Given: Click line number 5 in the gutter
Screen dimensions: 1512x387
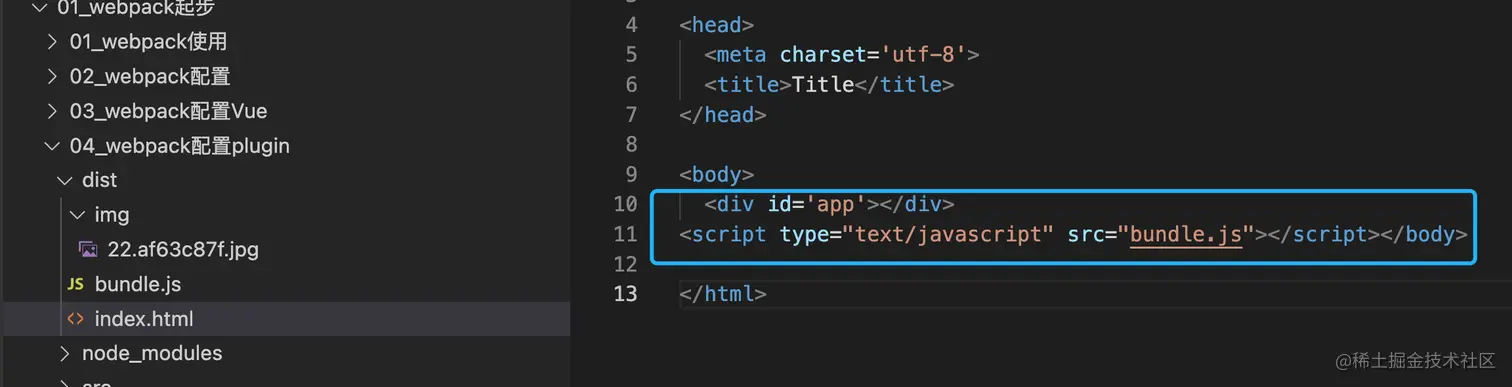Looking at the screenshot, I should (631, 55).
